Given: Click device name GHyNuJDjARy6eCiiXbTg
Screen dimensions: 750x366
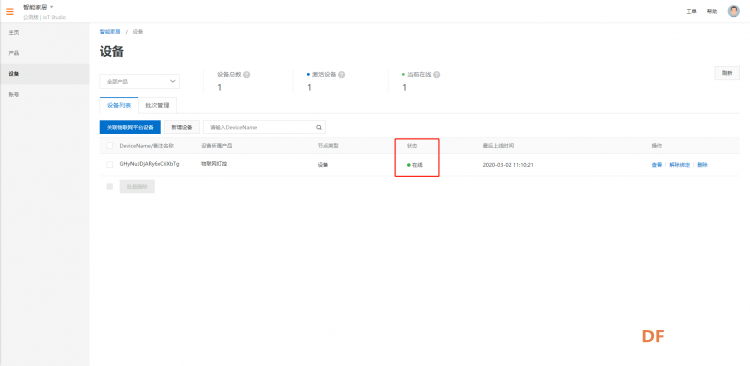Looking at the screenshot, I should 149,164.
